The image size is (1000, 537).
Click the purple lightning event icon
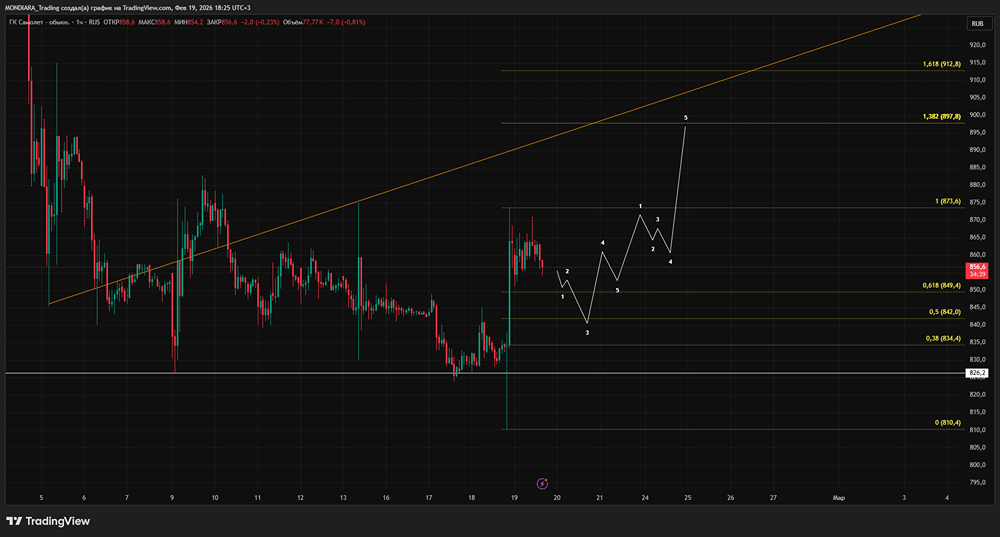coord(542,483)
